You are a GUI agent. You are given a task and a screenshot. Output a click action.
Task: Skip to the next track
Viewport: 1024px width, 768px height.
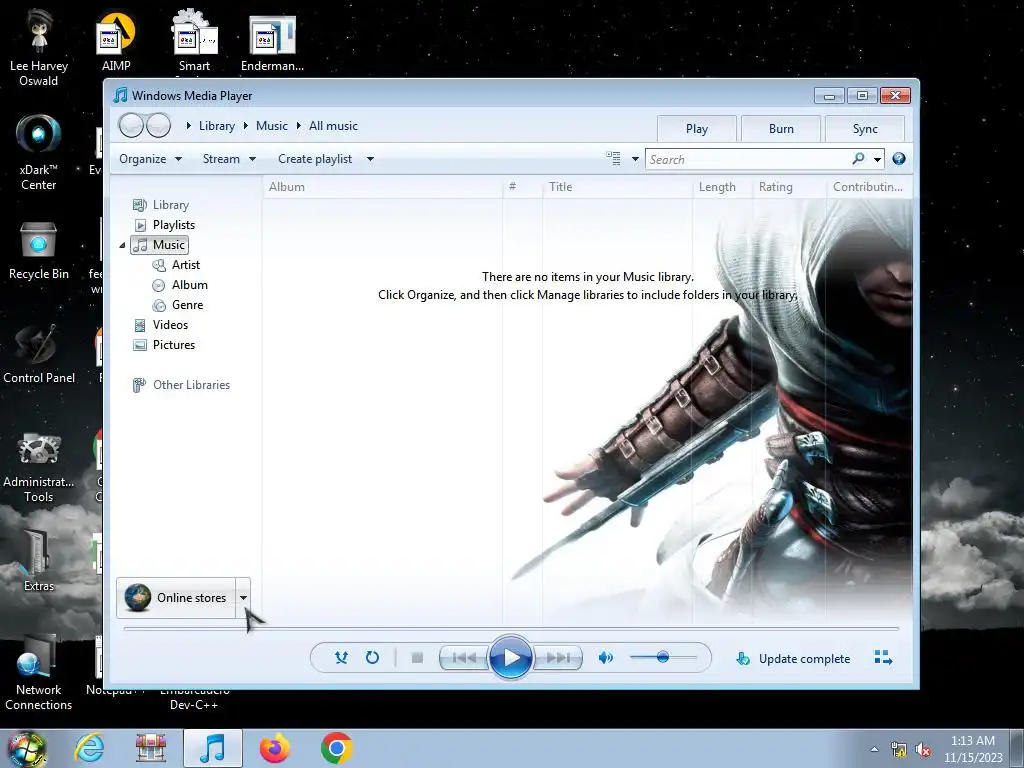(x=557, y=658)
